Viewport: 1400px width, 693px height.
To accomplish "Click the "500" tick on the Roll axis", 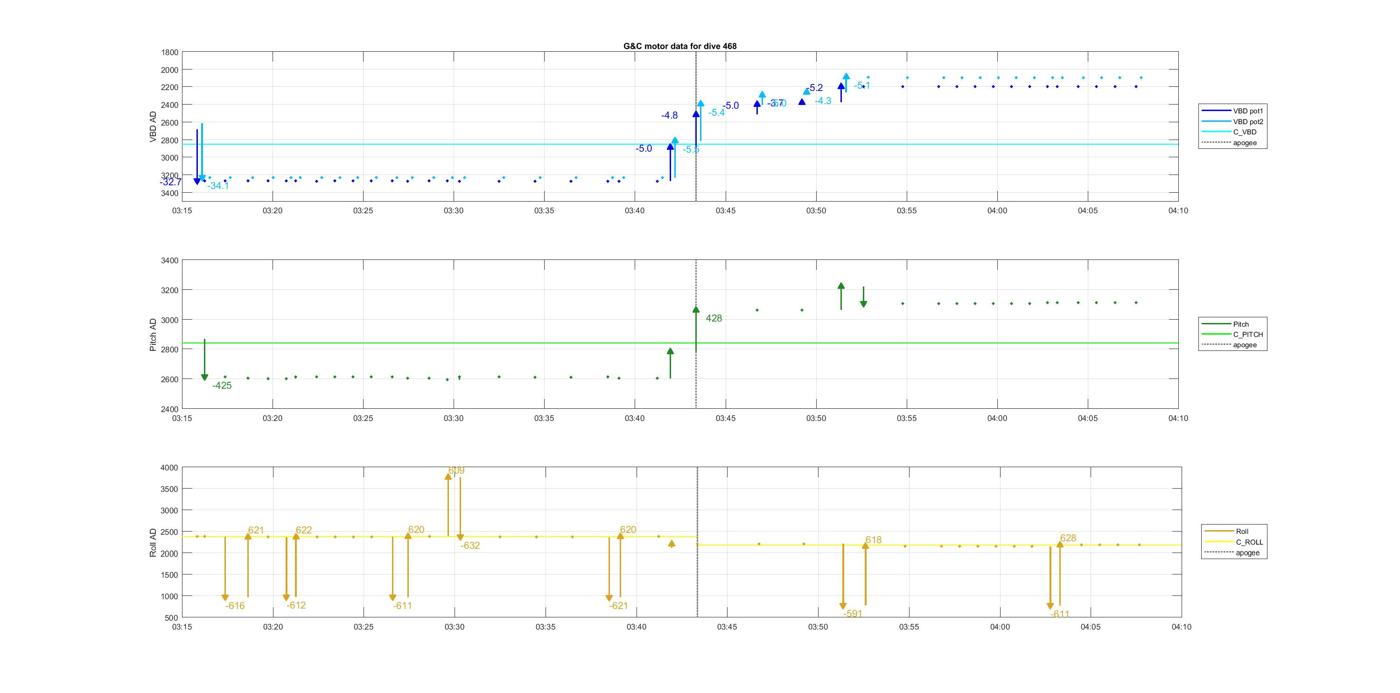I will 172,618.
